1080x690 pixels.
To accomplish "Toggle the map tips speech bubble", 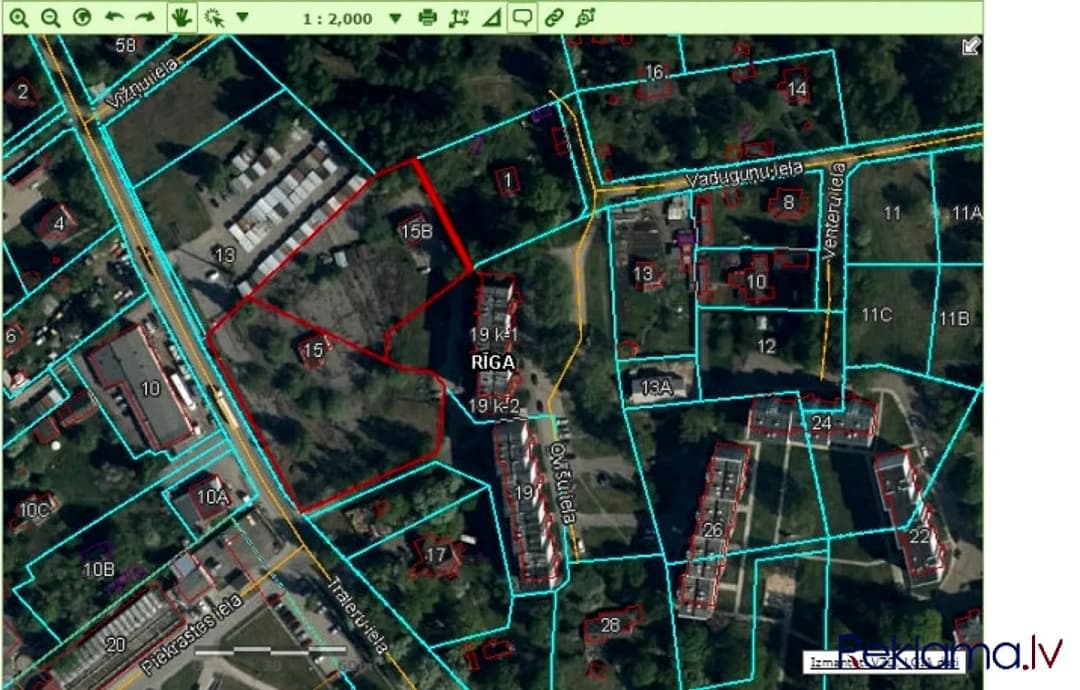I will [x=522, y=17].
